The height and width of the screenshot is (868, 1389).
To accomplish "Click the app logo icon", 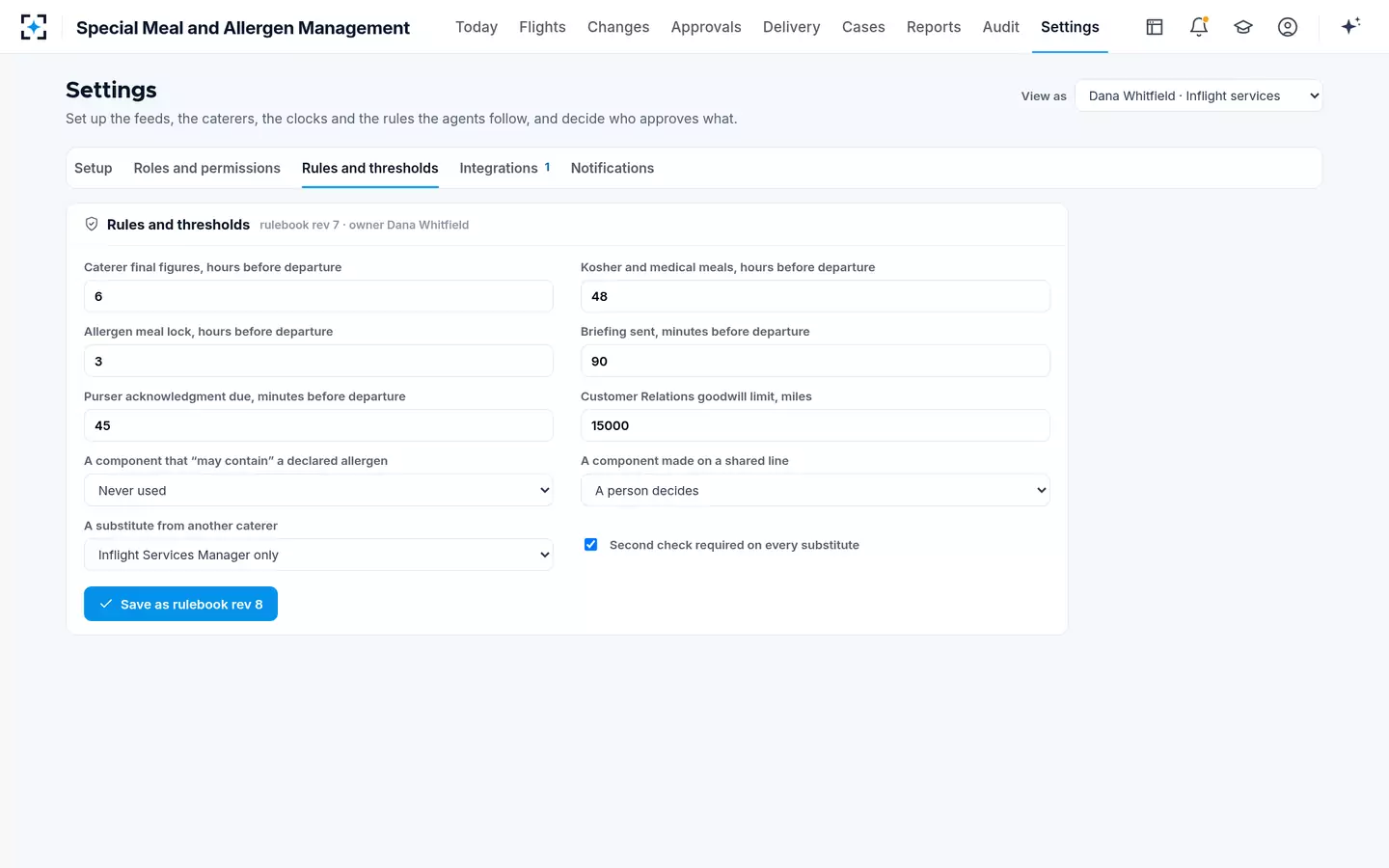I will click(34, 27).
